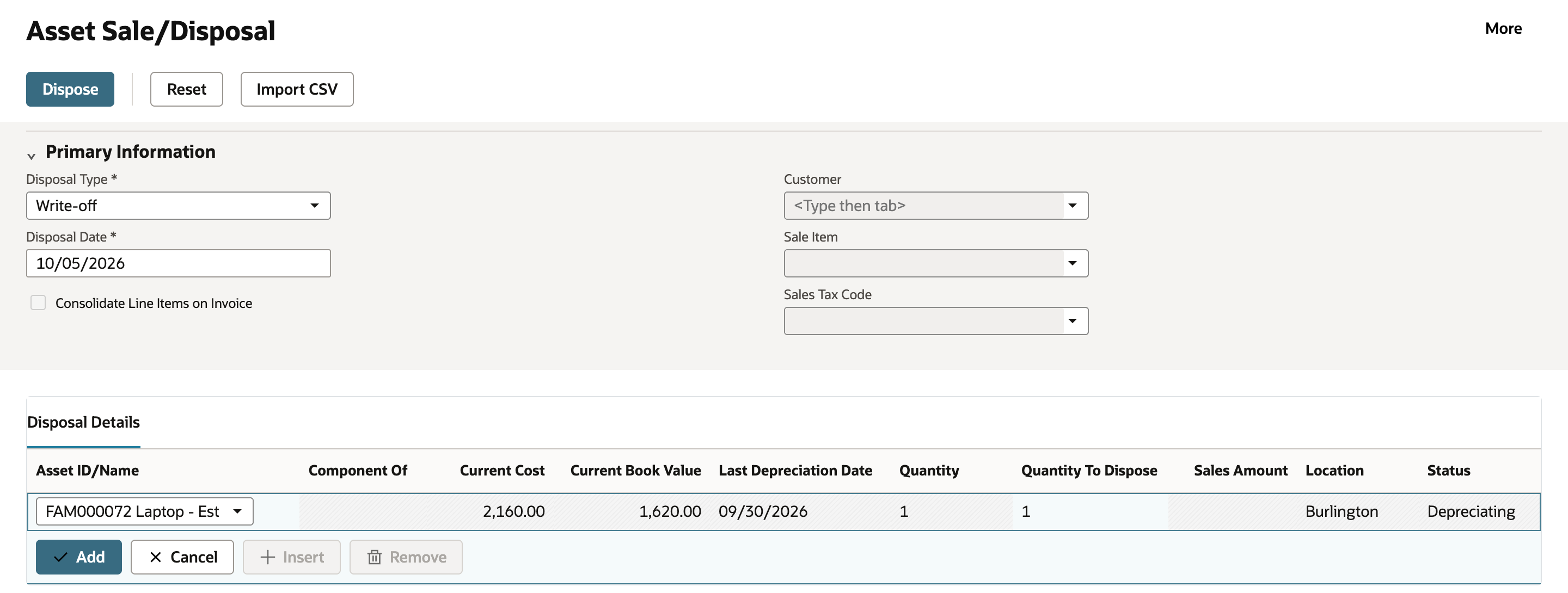Click the Asset ID/Name column header
Screen dimensions: 1568x593
[x=87, y=471]
